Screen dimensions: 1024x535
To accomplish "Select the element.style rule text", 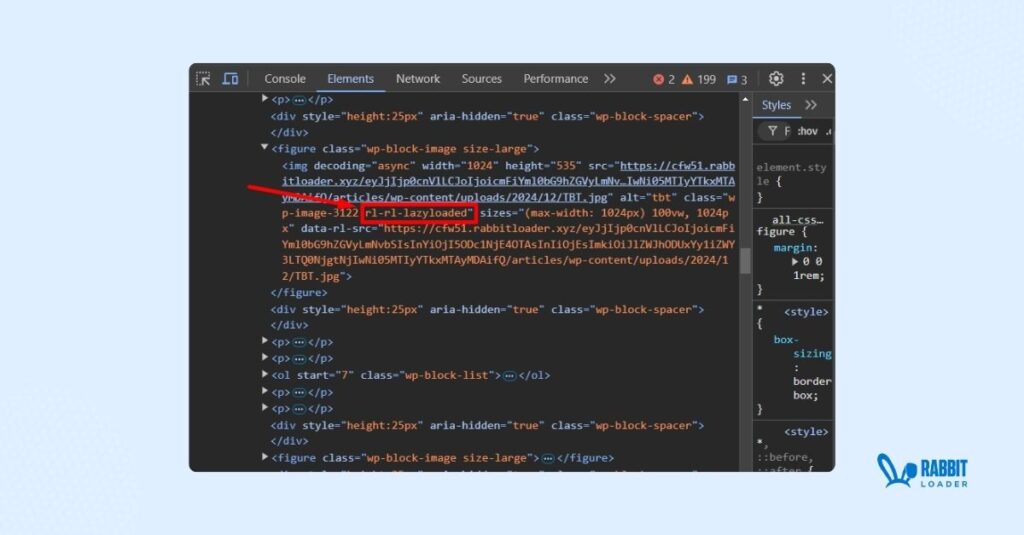I will click(x=791, y=174).
